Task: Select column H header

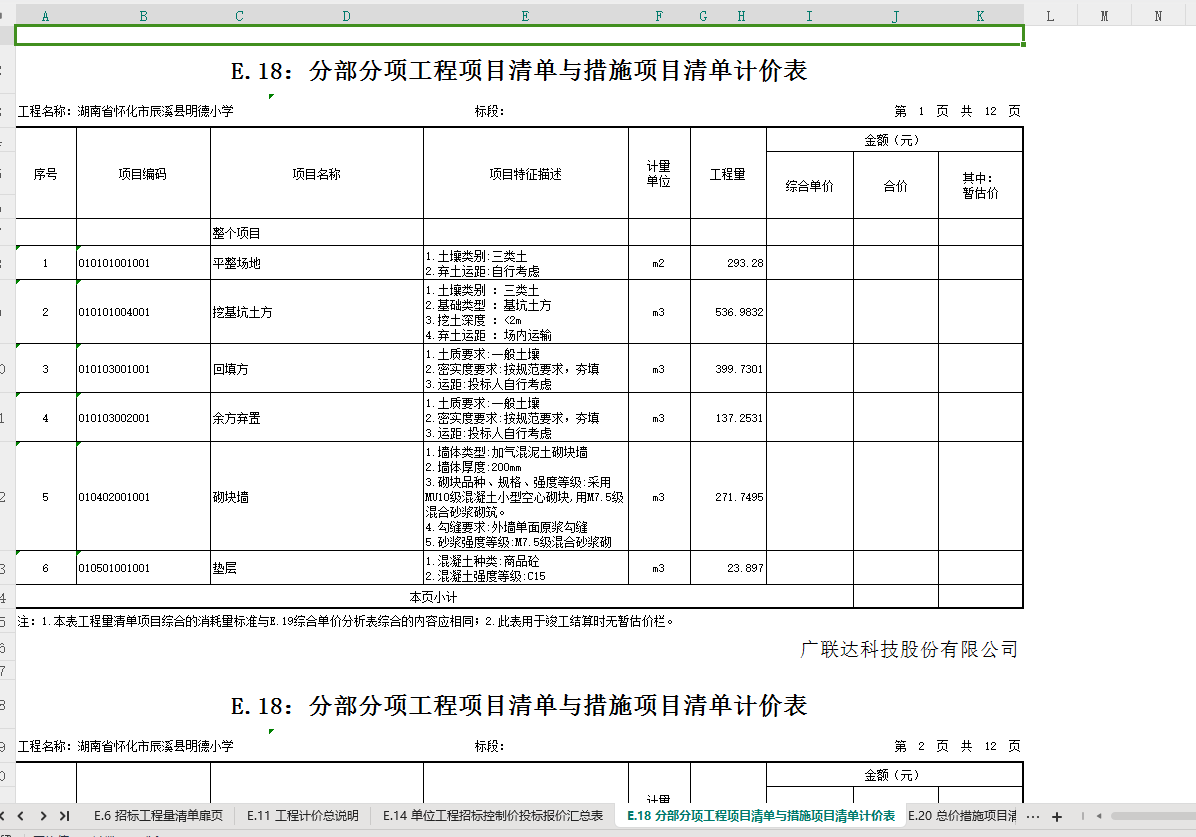Action: point(741,16)
